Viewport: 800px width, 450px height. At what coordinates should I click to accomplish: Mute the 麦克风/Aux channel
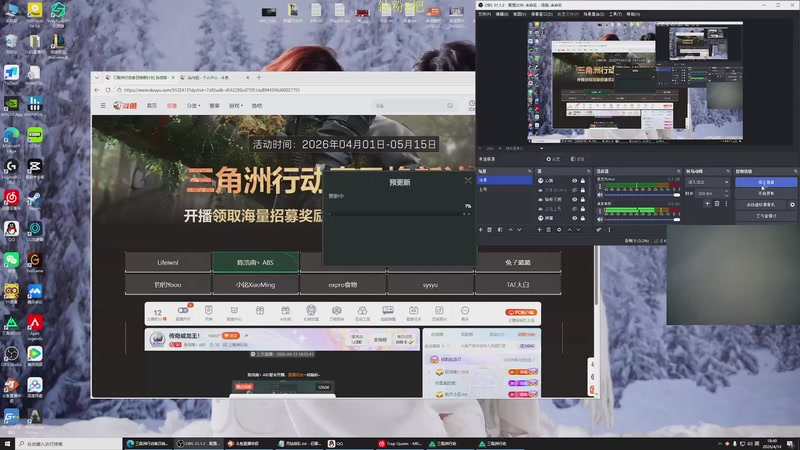click(x=600, y=195)
